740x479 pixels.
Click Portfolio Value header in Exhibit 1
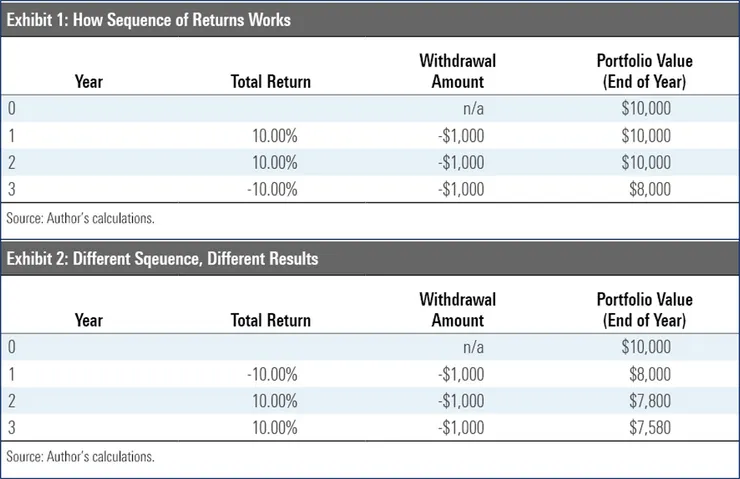coord(644,72)
